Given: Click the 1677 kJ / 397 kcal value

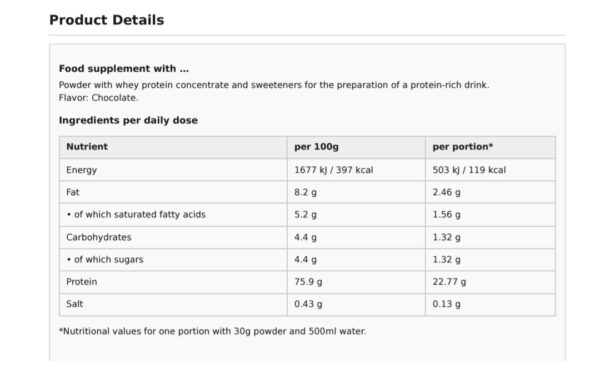Looking at the screenshot, I should pos(334,170).
